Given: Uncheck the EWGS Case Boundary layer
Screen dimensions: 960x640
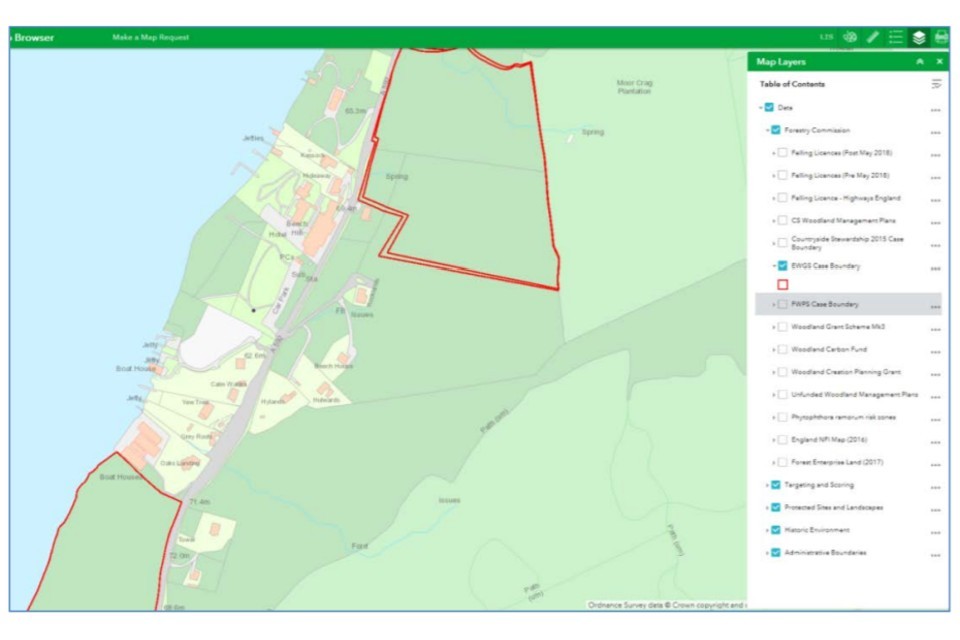Looking at the screenshot, I should (782, 266).
